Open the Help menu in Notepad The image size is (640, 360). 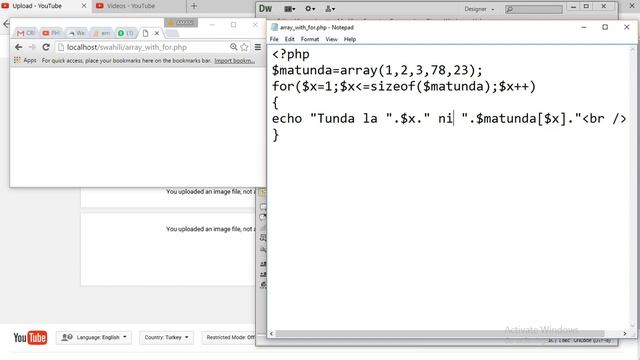[350, 39]
